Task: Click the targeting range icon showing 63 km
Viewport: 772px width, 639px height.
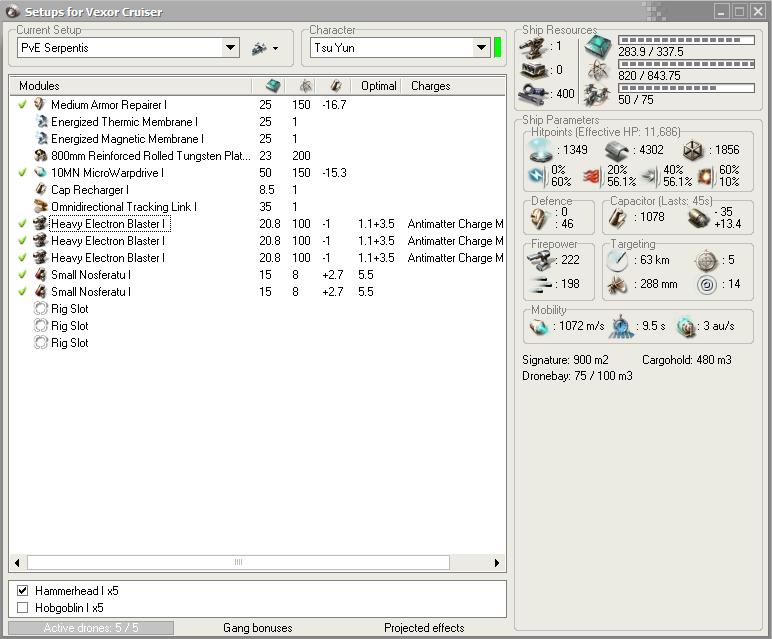Action: [x=617, y=260]
